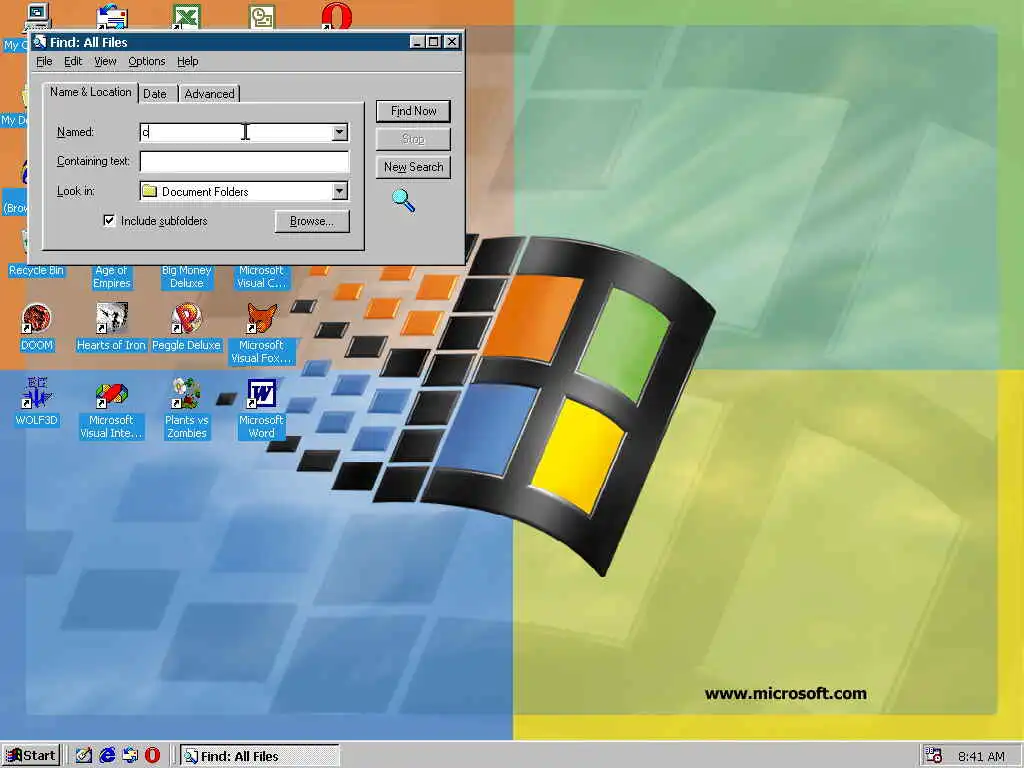Switch to the Date tab

pyautogui.click(x=155, y=94)
